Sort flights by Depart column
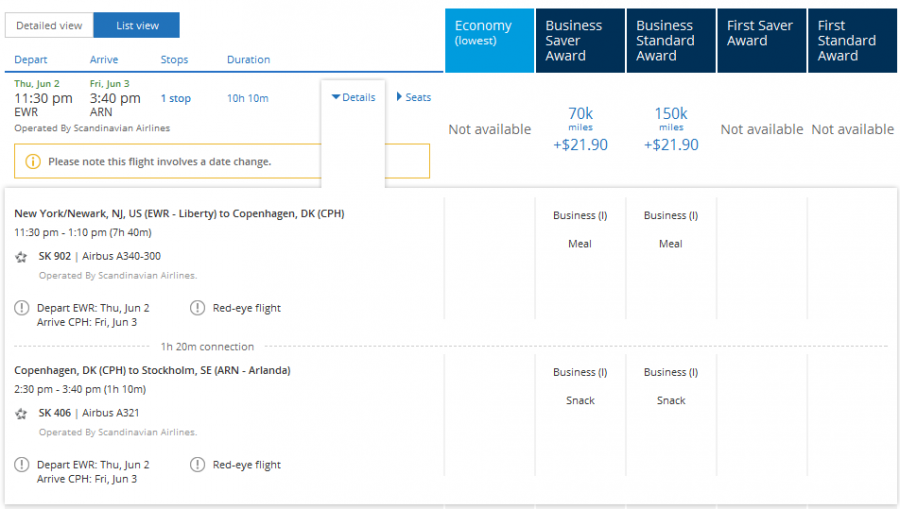 (x=31, y=60)
